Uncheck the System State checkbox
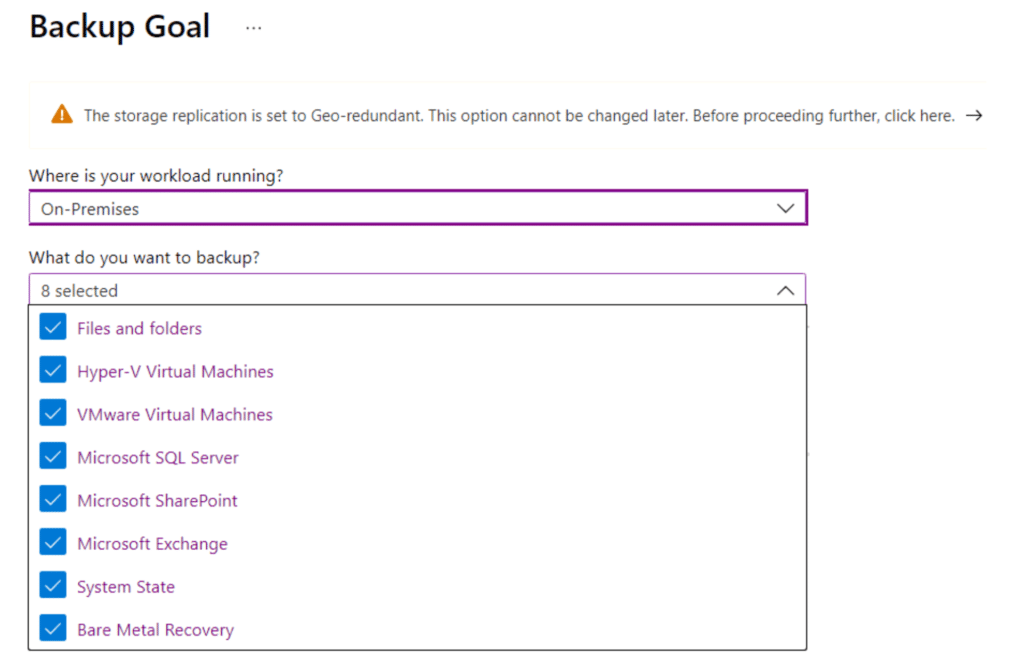The width and height of the screenshot is (1024, 668). [53, 586]
